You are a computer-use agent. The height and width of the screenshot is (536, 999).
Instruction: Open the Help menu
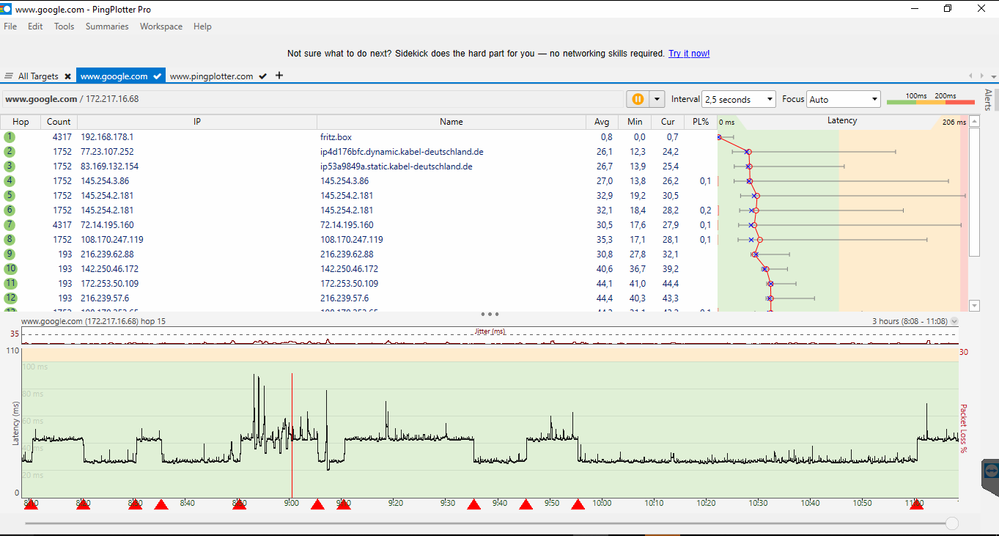click(203, 27)
